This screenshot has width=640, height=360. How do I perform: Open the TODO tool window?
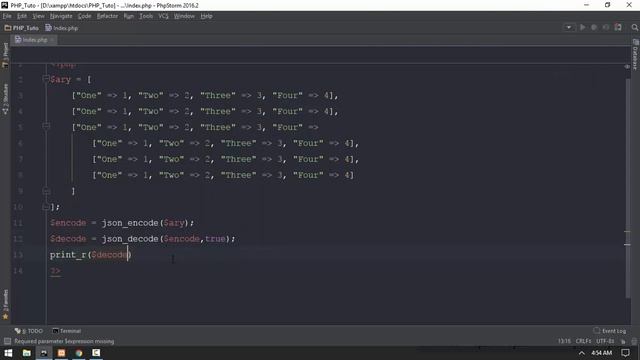[x=29, y=331]
